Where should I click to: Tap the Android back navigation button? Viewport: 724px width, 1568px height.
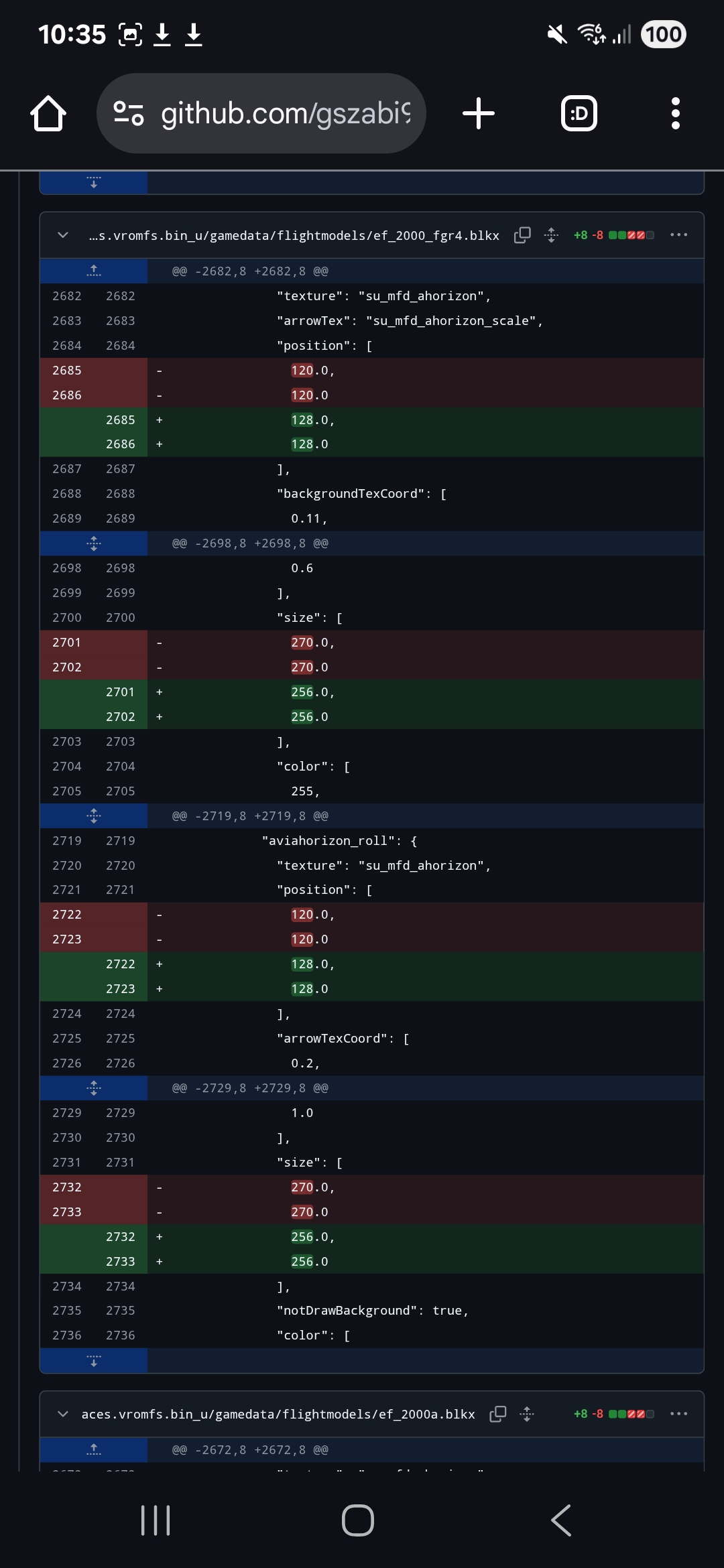pyautogui.click(x=561, y=1520)
